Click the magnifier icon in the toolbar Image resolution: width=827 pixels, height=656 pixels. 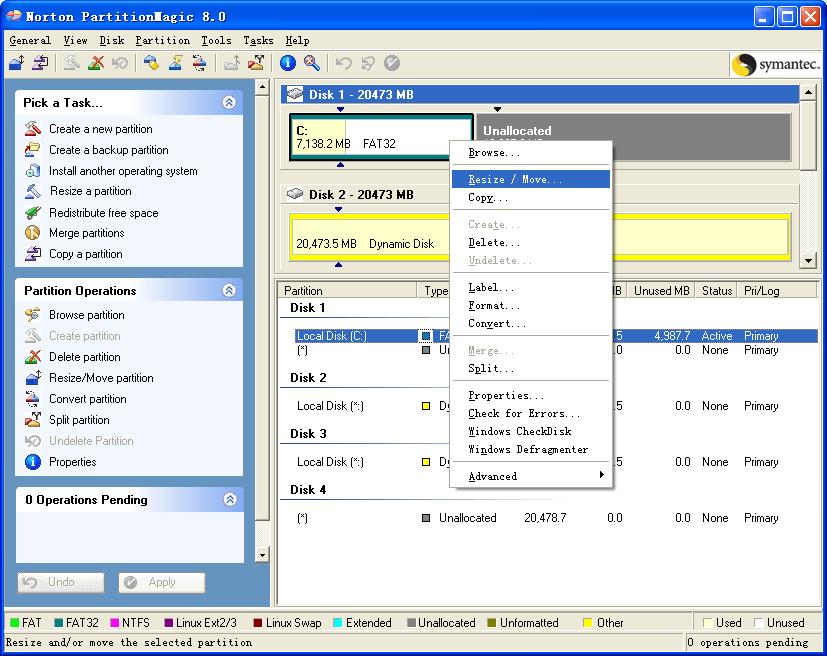[x=312, y=63]
